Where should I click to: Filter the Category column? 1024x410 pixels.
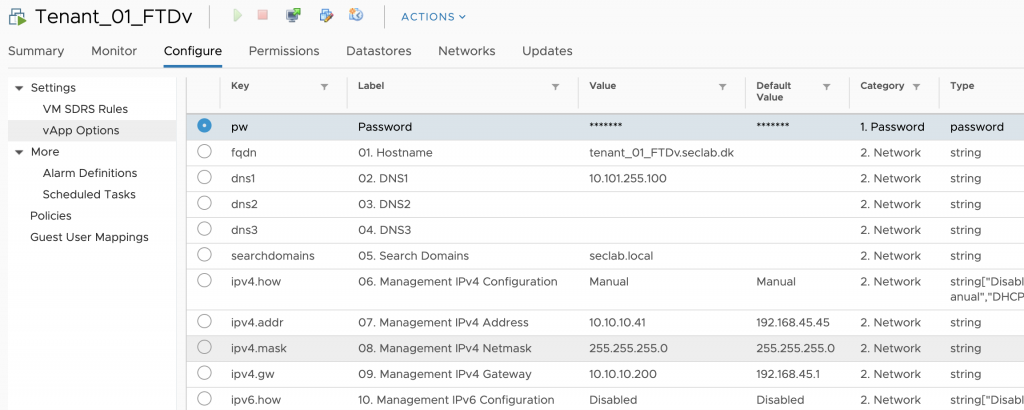click(x=916, y=87)
